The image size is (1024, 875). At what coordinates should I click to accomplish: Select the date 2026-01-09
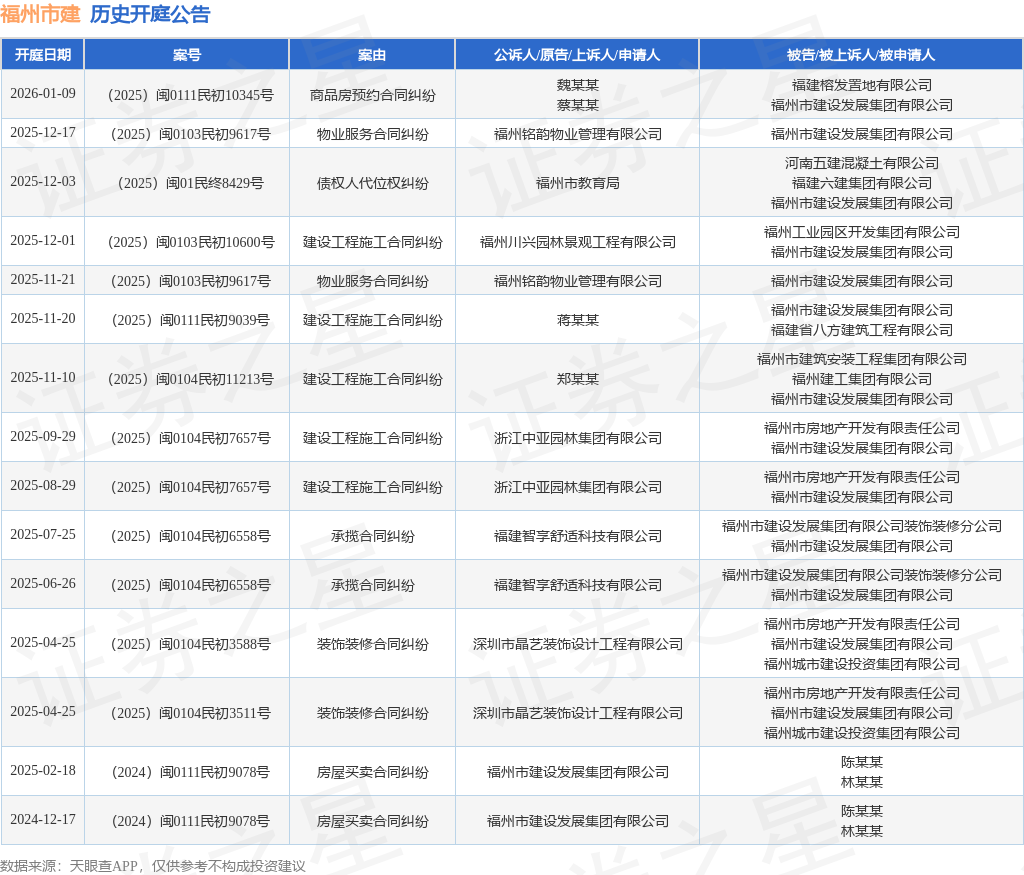click(43, 93)
